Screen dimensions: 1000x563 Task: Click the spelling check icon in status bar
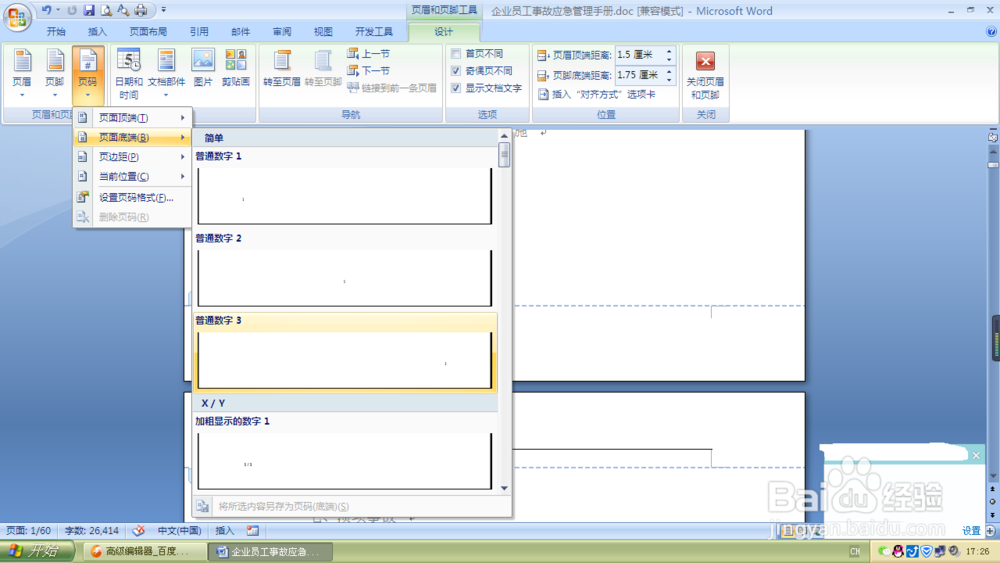138,530
